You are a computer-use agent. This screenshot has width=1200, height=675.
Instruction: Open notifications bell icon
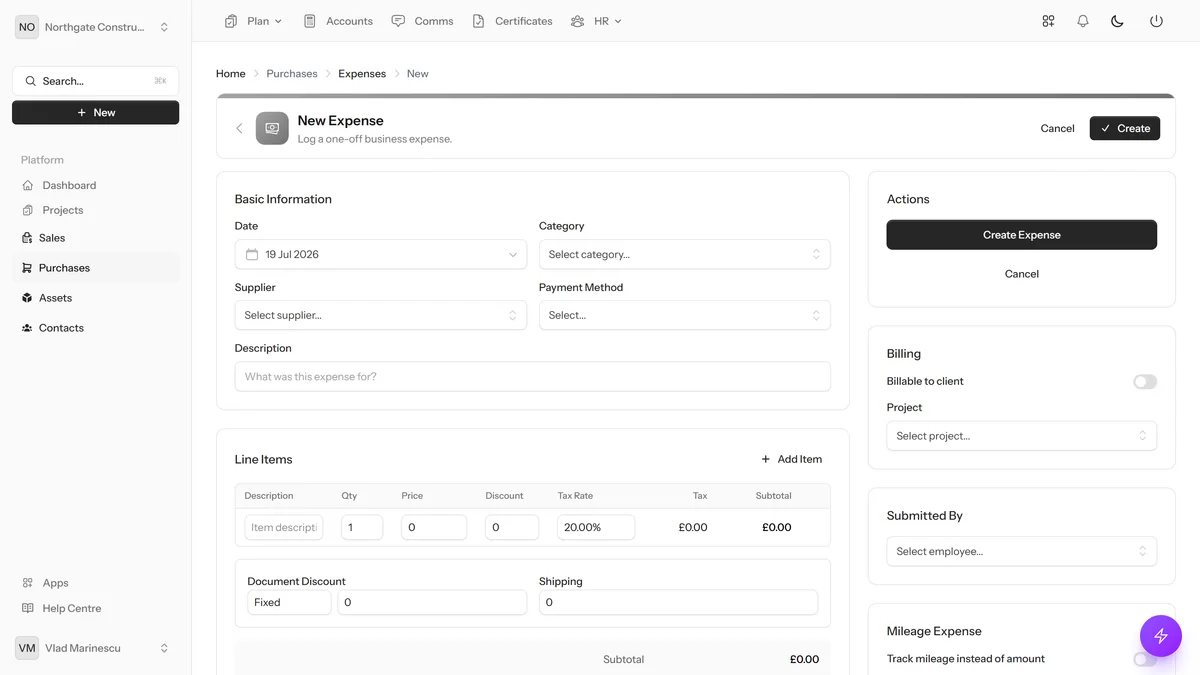[x=1083, y=21]
